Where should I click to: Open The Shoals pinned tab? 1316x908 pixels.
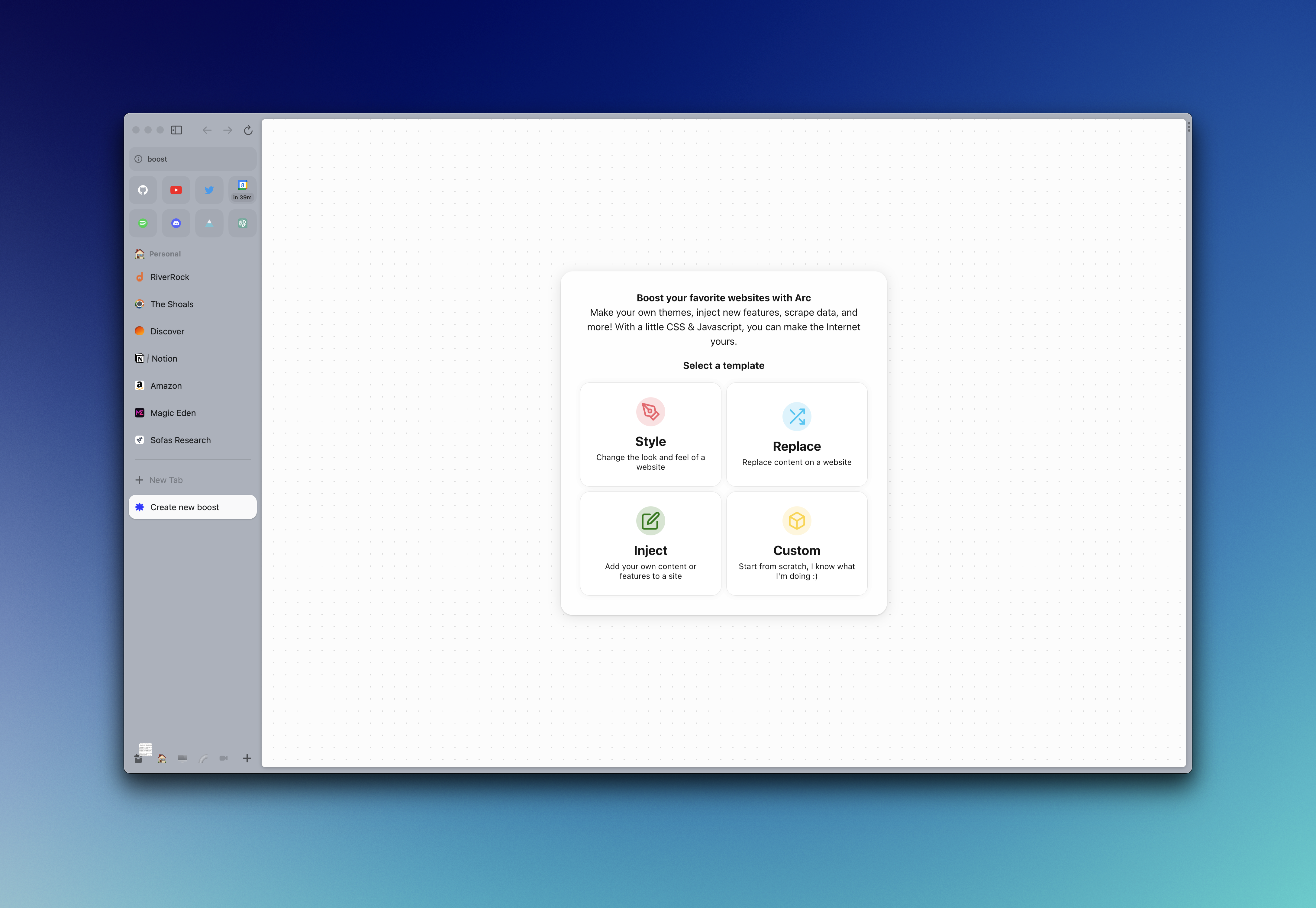193,304
